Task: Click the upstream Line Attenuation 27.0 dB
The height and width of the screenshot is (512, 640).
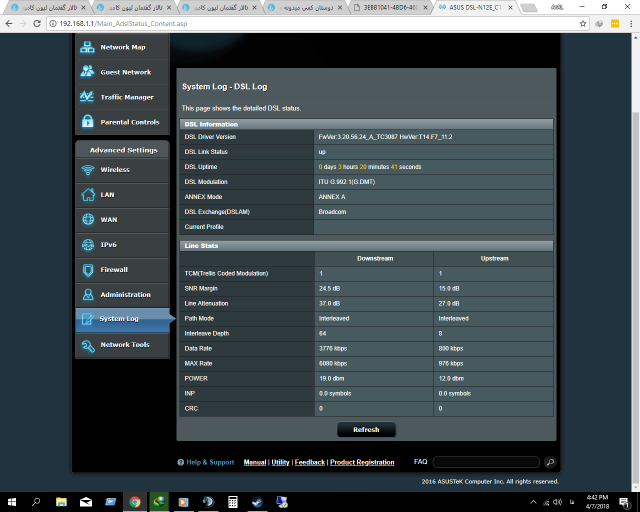Action: (x=449, y=304)
